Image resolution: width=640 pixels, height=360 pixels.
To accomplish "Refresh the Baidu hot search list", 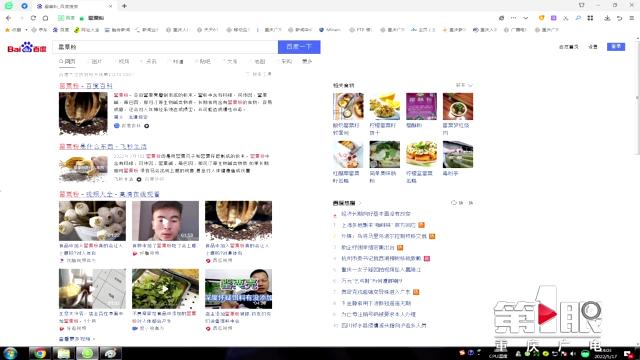I will pos(462,203).
